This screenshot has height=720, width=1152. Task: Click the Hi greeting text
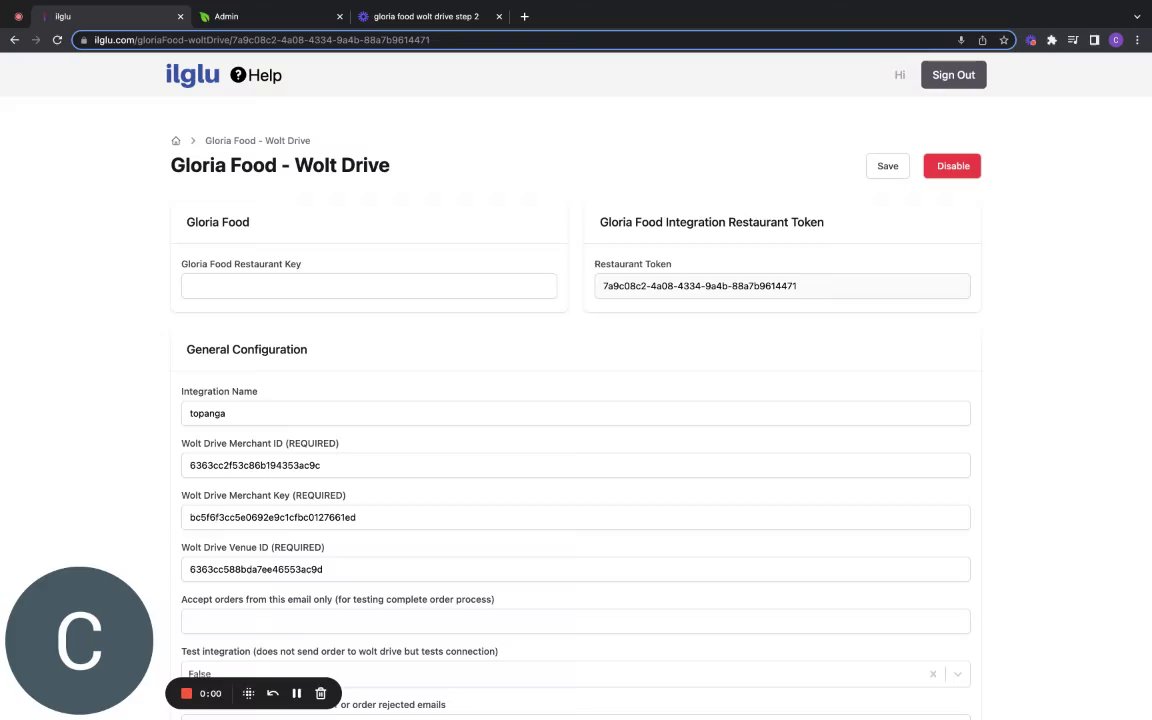point(899,75)
